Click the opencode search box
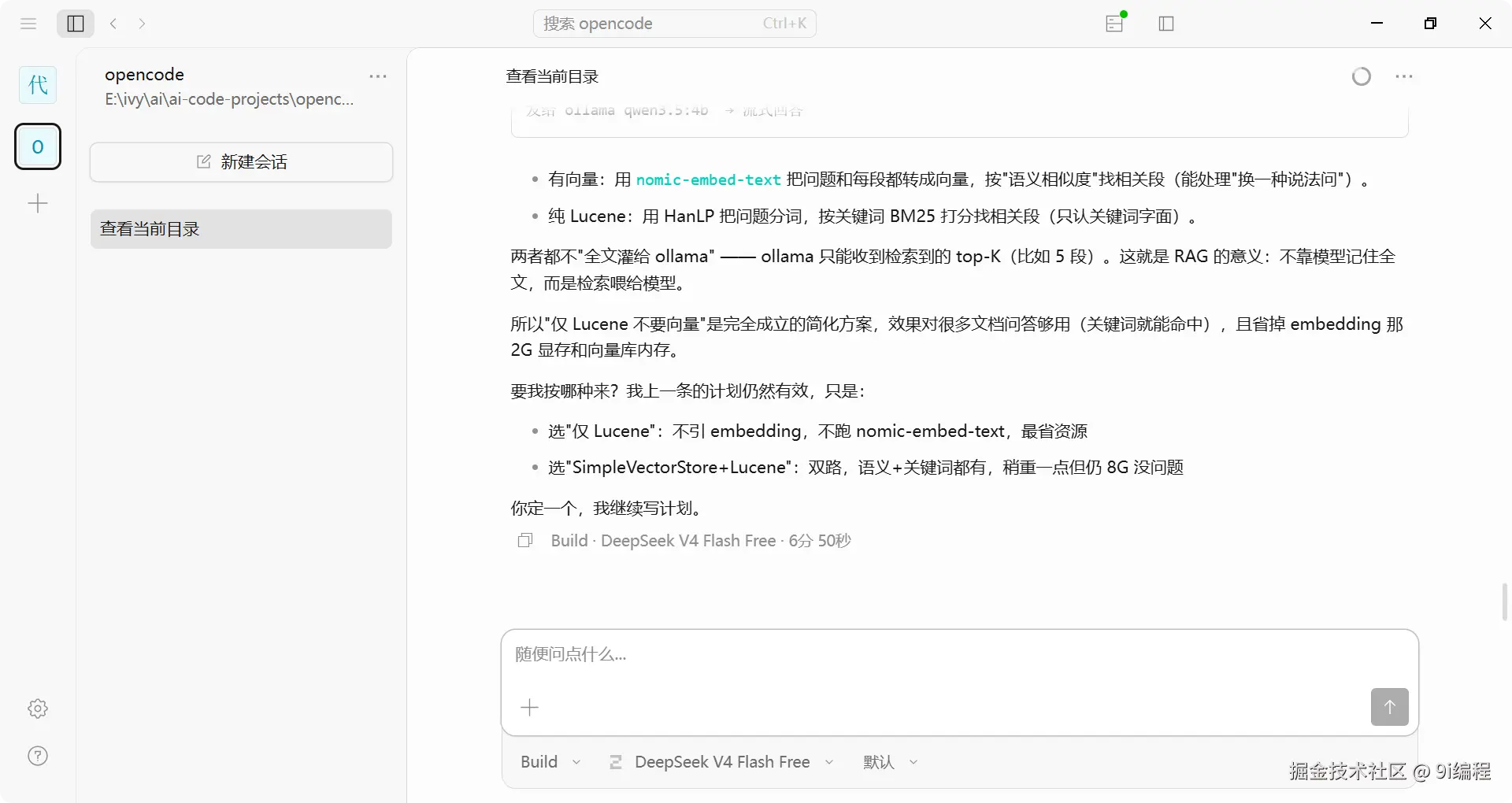The height and width of the screenshot is (803, 1512). pyautogui.click(x=674, y=24)
